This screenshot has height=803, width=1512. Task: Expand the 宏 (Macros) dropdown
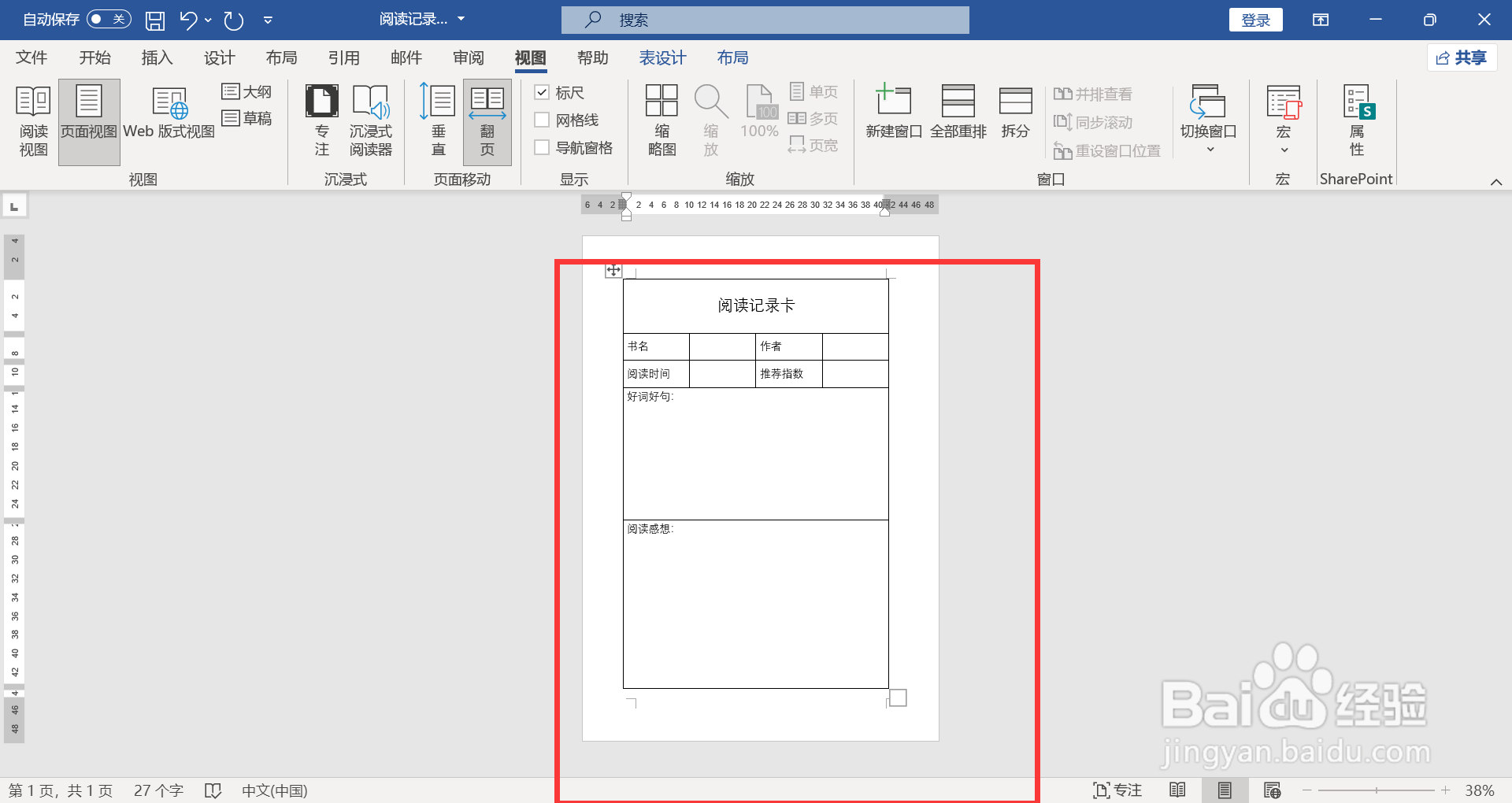[x=1283, y=148]
